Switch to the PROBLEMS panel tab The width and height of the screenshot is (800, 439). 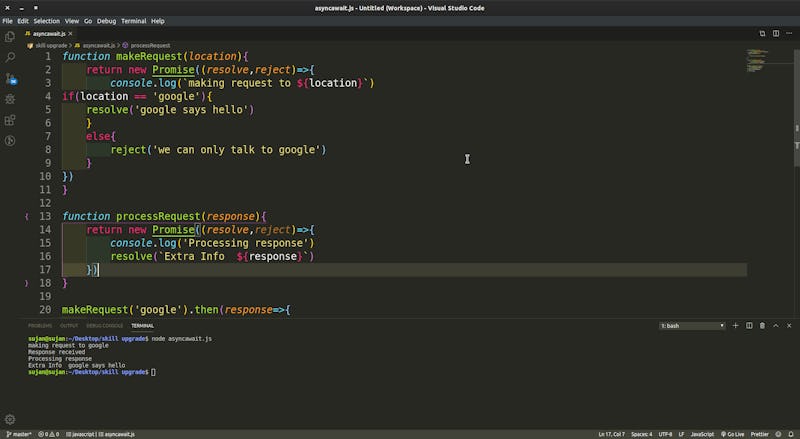pos(40,326)
